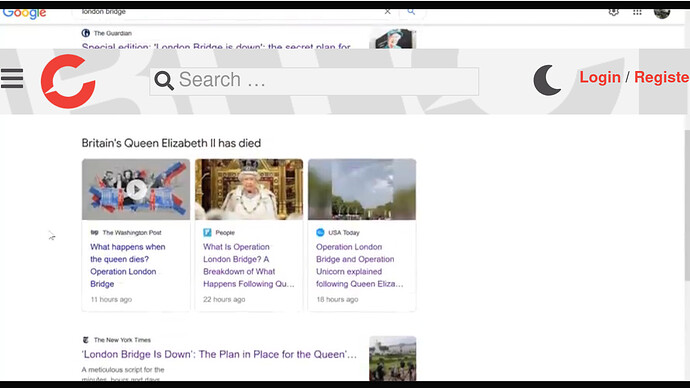Click '18 hours ago' timestamp
Screen dimensions: 690x388
(x=337, y=299)
